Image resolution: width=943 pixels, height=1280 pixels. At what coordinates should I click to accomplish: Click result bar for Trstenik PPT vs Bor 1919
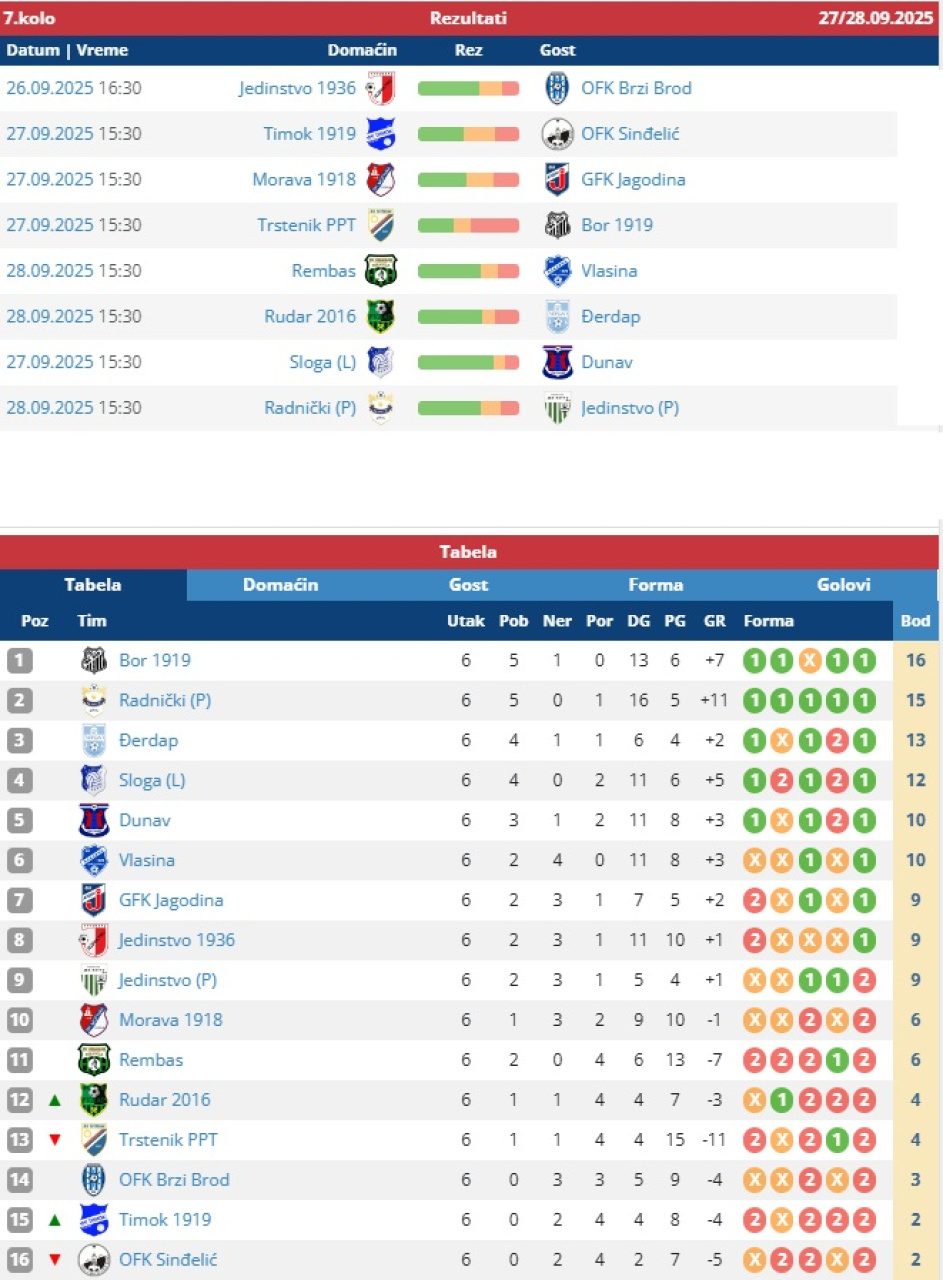tap(468, 225)
